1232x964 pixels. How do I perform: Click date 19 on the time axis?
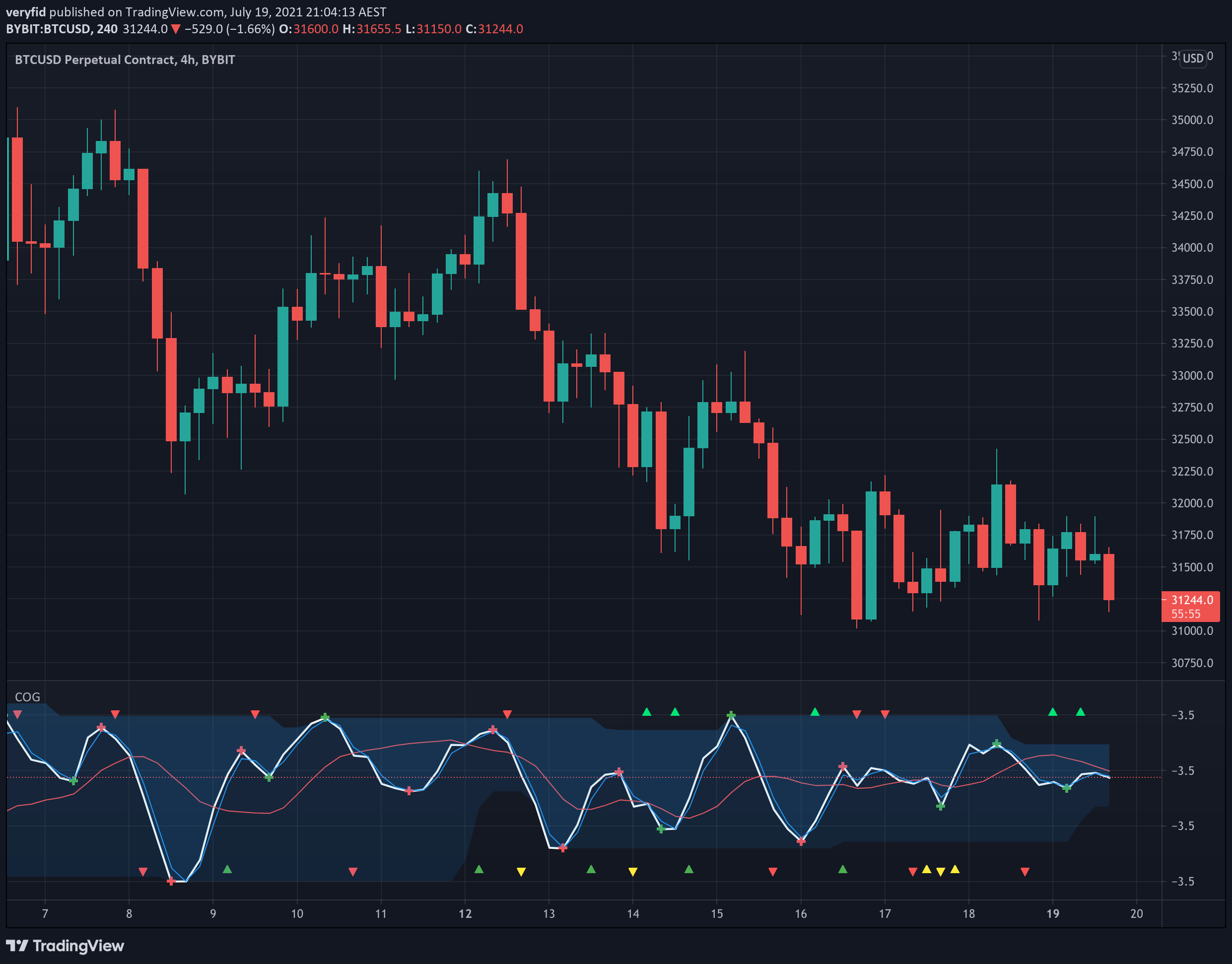pyautogui.click(x=1052, y=914)
